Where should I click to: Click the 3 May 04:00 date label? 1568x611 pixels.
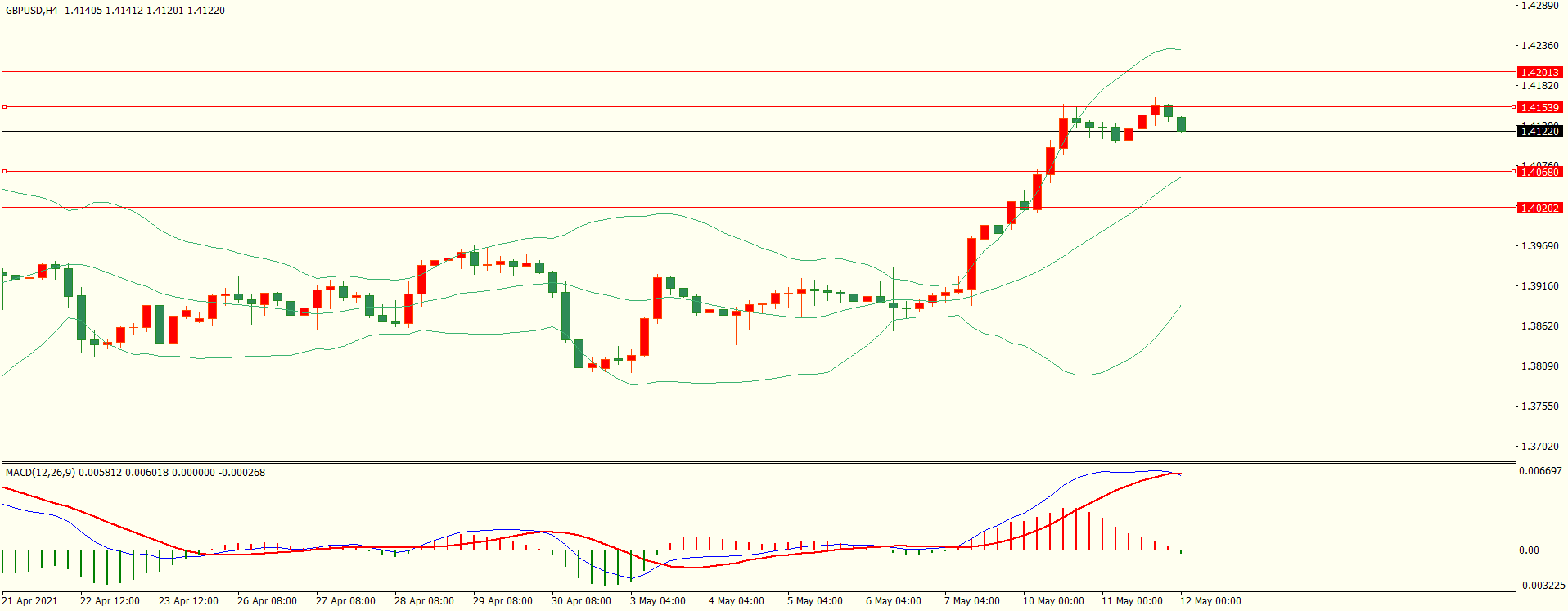point(657,600)
